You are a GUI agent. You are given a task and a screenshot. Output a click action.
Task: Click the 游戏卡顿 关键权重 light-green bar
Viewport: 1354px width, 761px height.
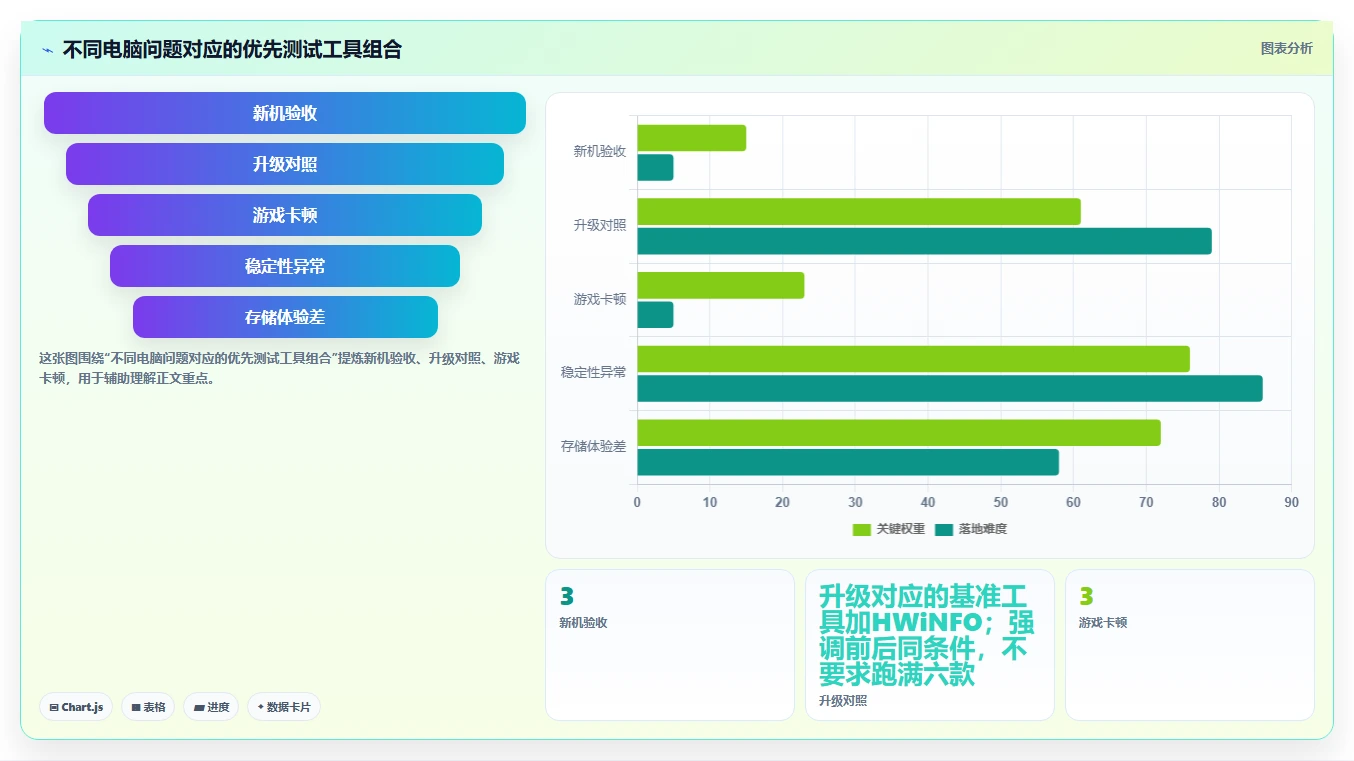(x=721, y=285)
